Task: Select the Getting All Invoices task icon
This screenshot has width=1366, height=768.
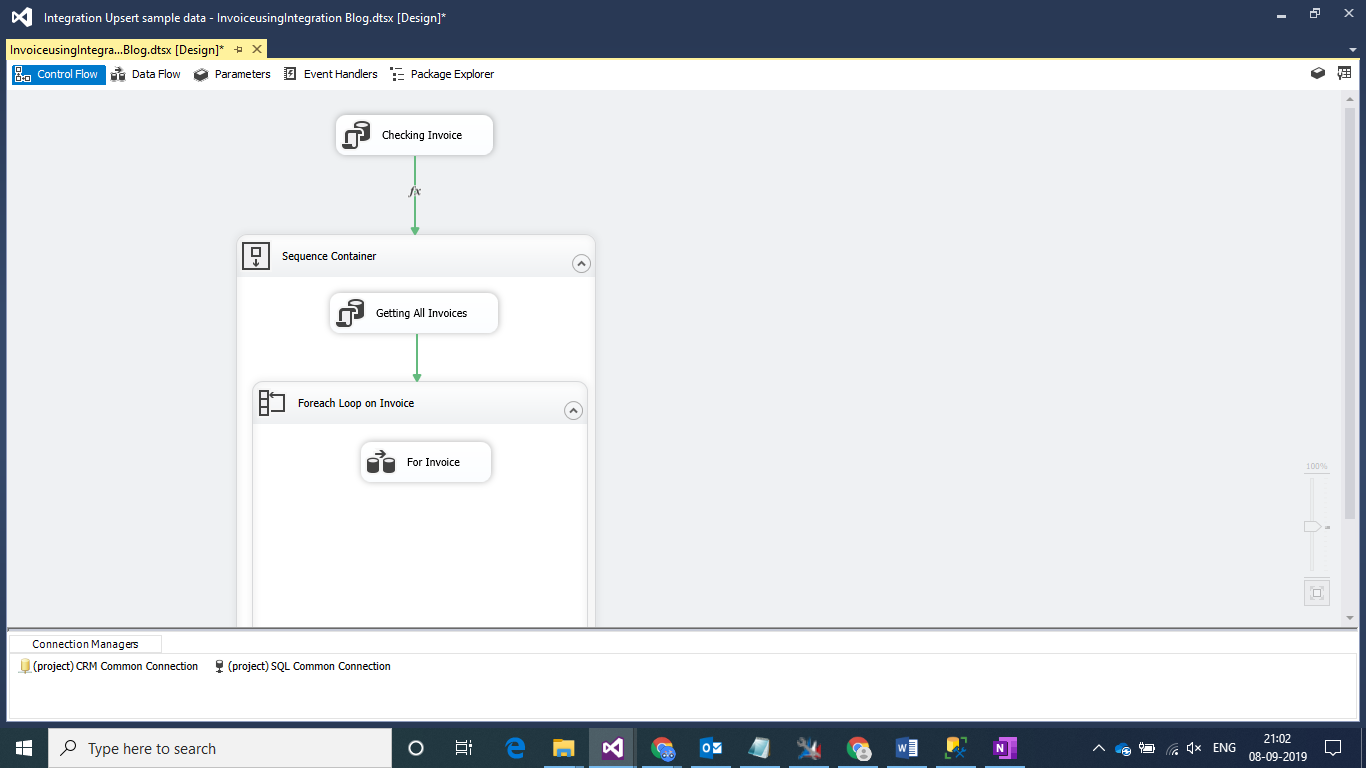Action: coord(350,313)
